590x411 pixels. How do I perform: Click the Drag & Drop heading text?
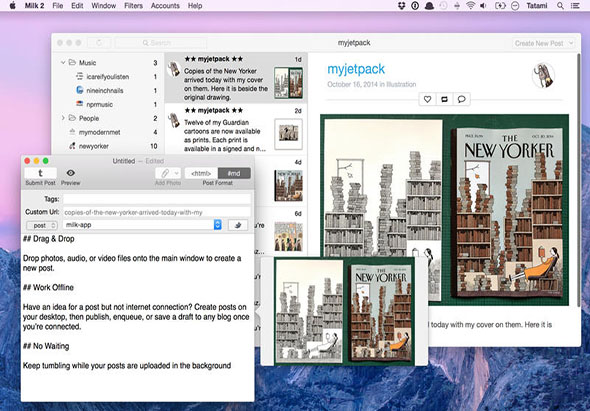pos(49,239)
